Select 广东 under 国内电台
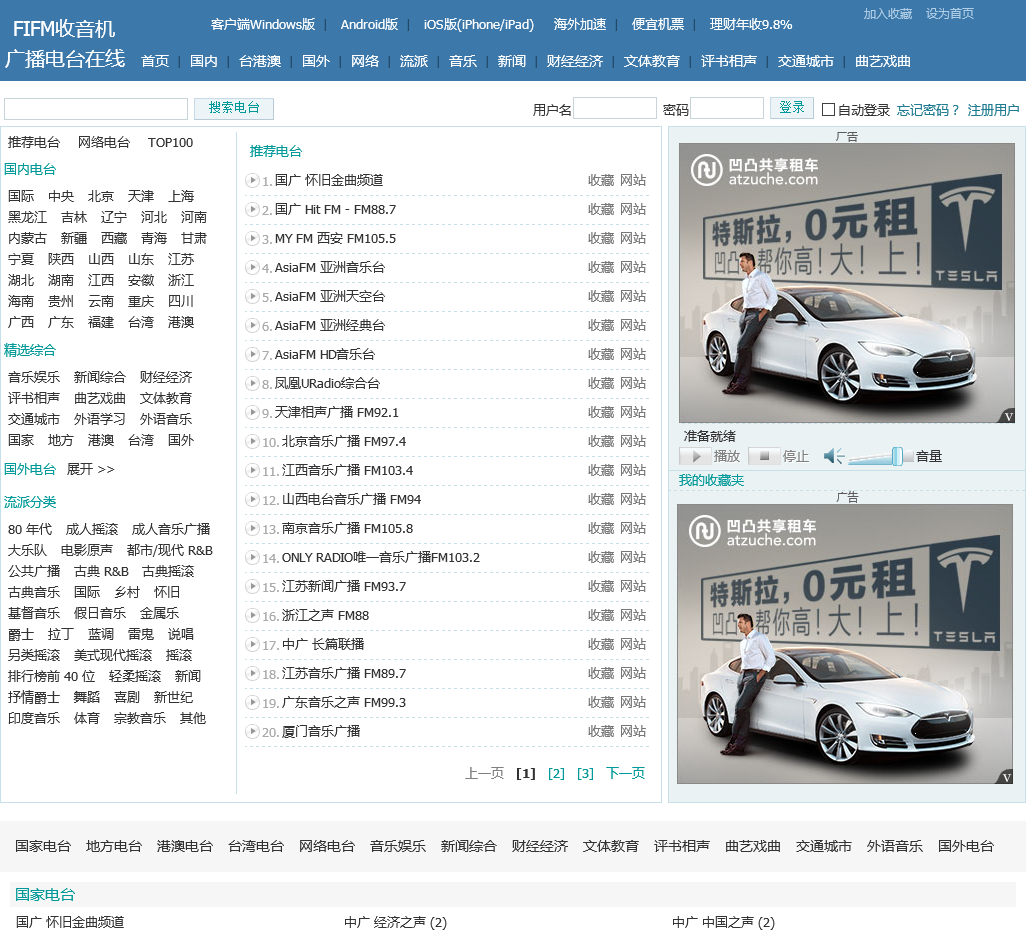This screenshot has width=1026, height=933. point(61,323)
